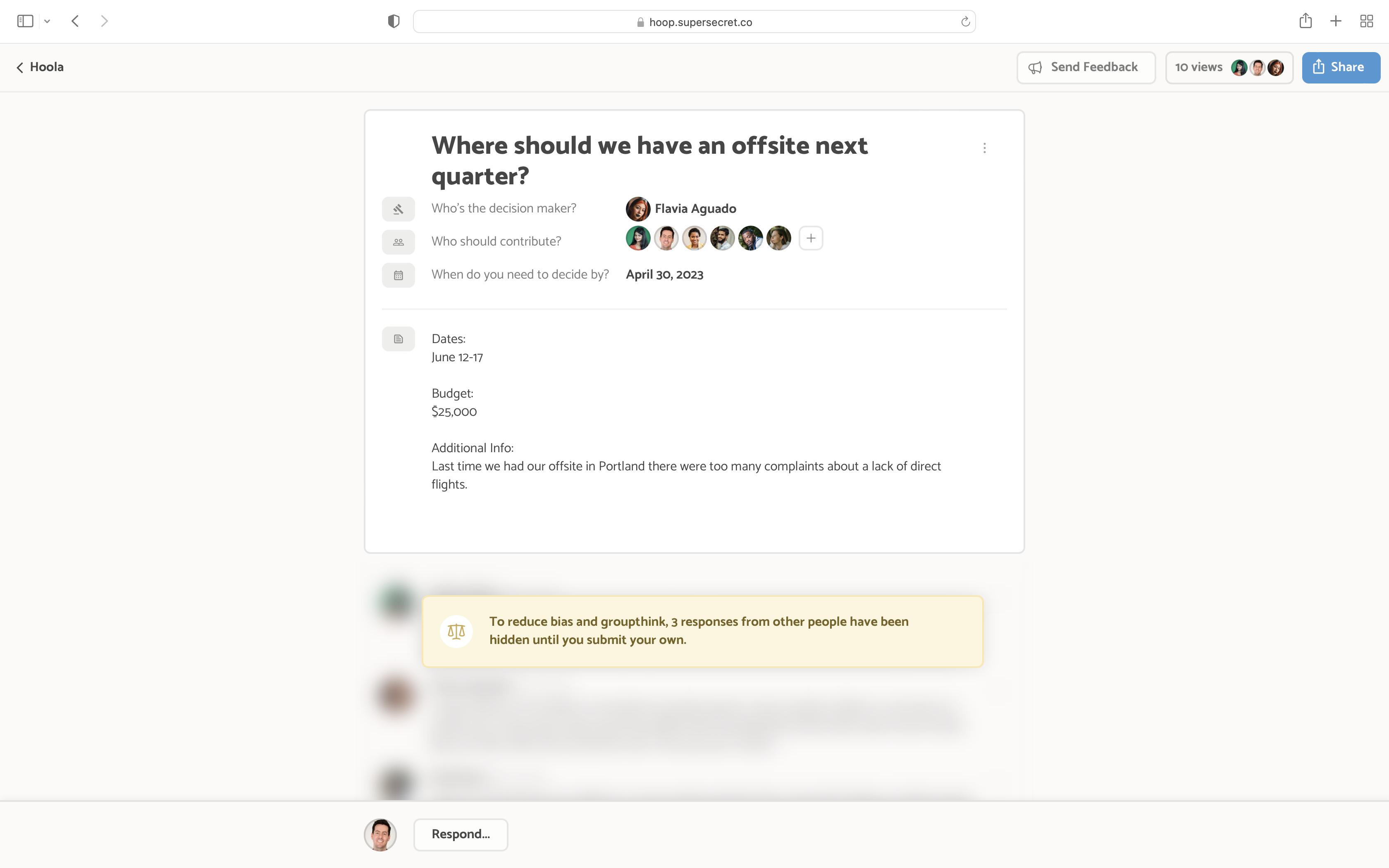Click the Respond... input
The height and width of the screenshot is (868, 1389).
click(x=461, y=834)
